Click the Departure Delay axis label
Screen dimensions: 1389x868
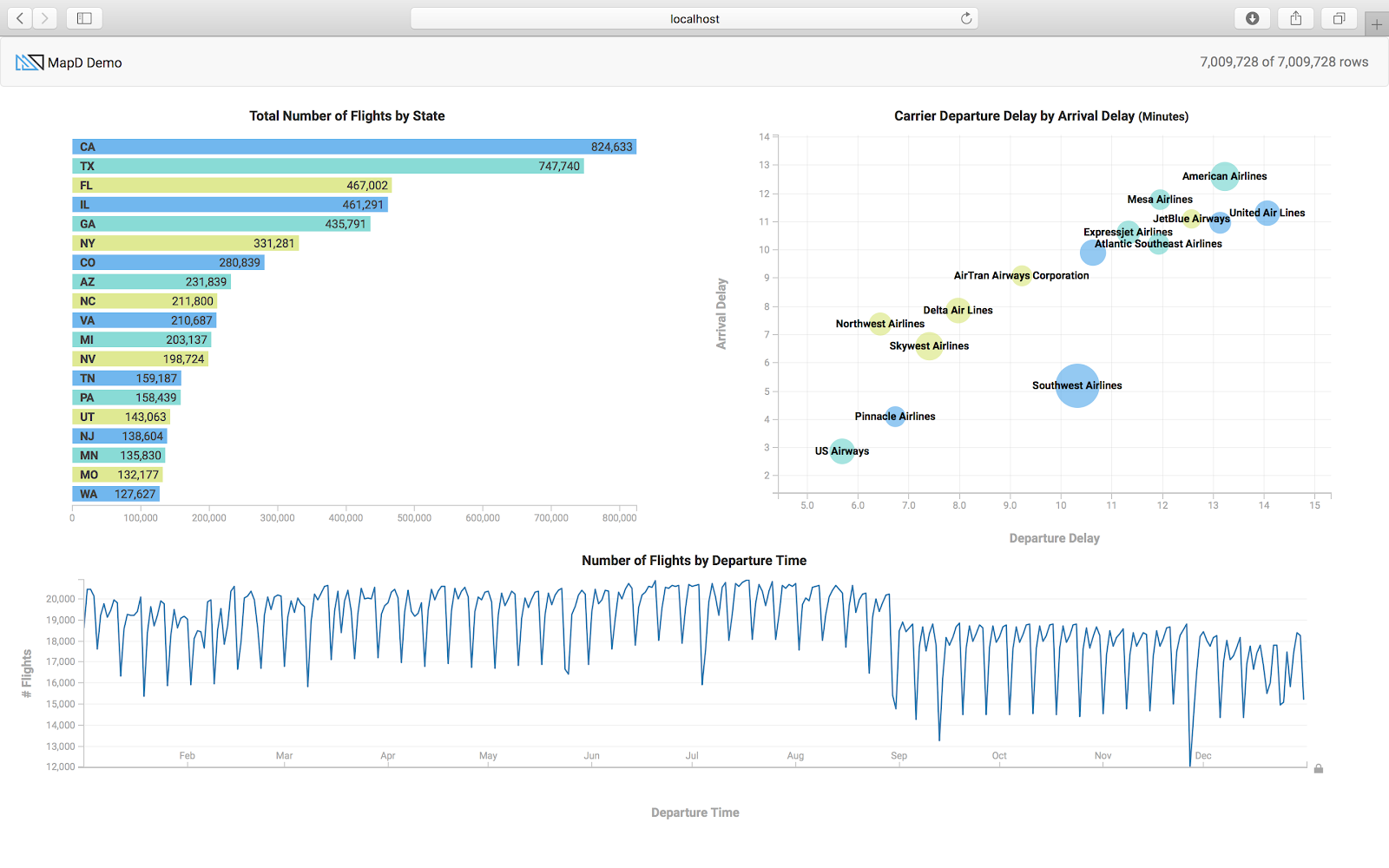click(x=1054, y=538)
